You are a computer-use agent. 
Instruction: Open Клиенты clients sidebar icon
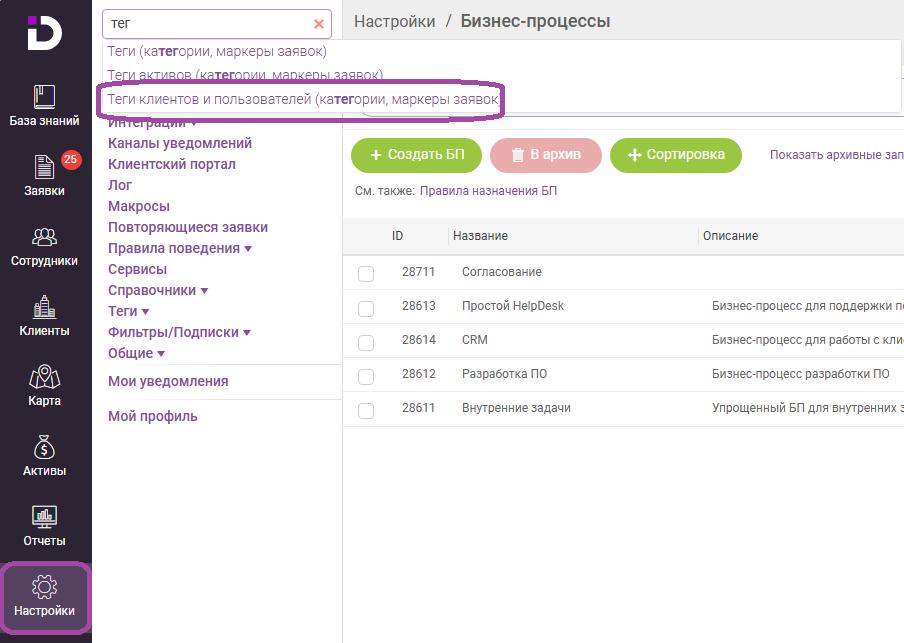pos(45,315)
